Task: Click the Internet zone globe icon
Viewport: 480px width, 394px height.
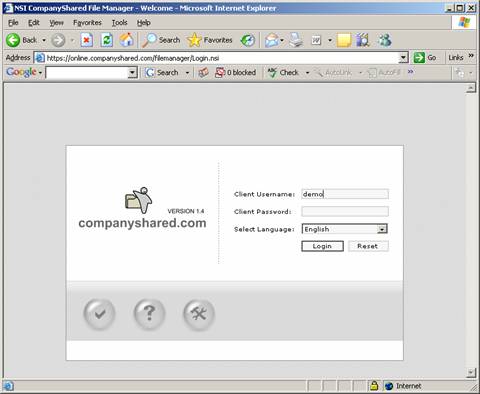Action: pyautogui.click(x=389, y=386)
